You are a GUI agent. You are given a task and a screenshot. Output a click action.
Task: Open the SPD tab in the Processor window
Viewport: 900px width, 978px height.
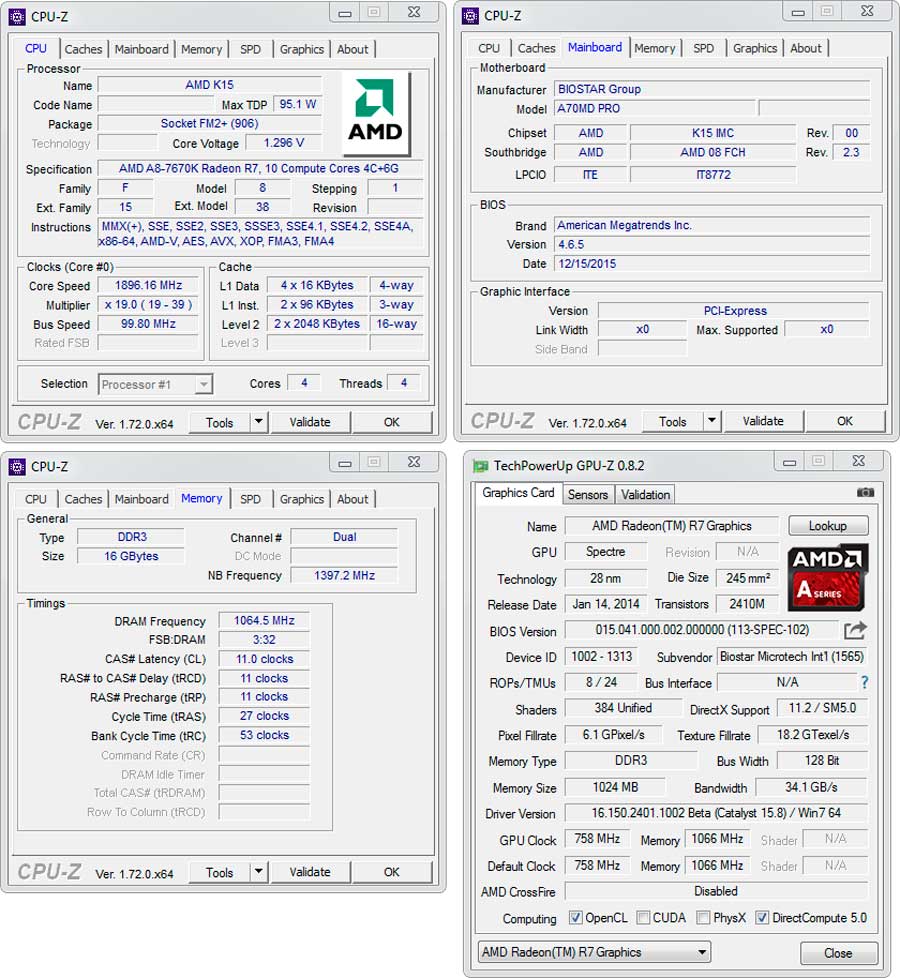click(x=250, y=49)
